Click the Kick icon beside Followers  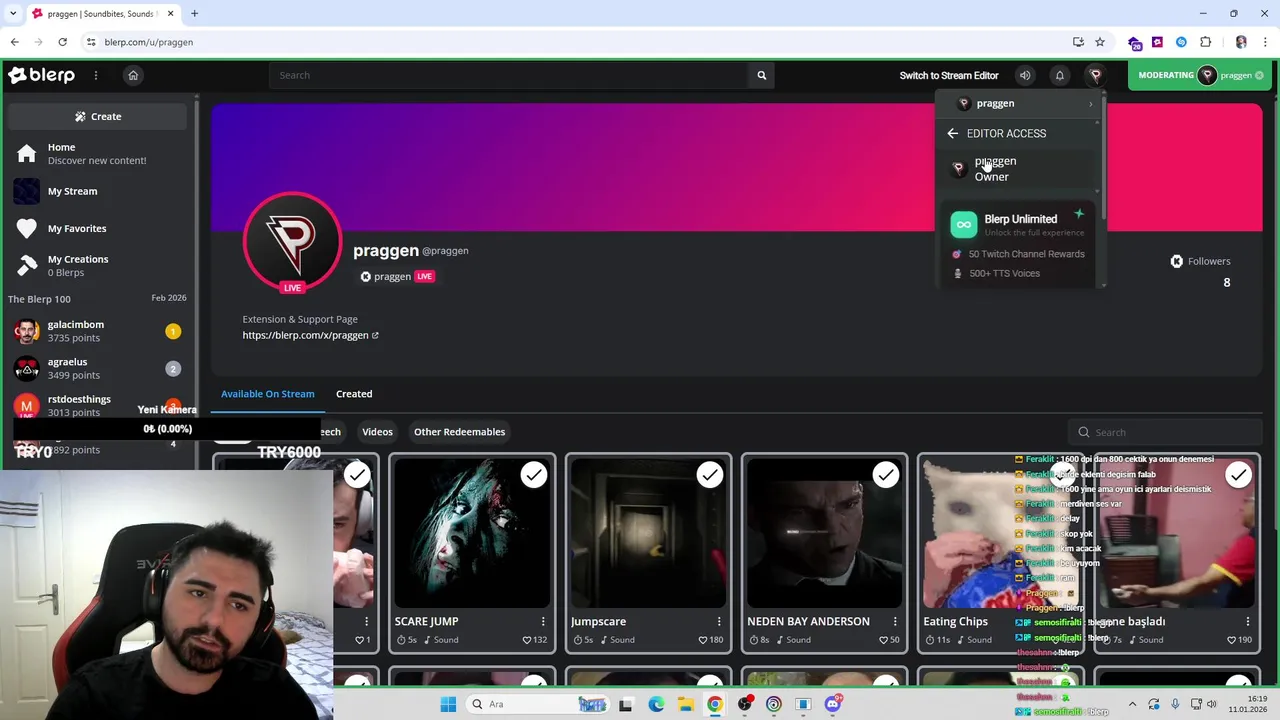pyautogui.click(x=1176, y=261)
